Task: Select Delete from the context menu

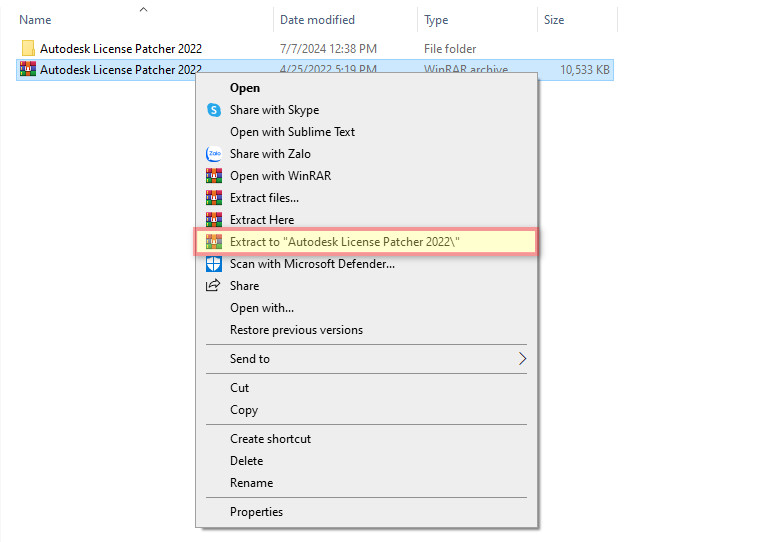Action: (x=246, y=461)
